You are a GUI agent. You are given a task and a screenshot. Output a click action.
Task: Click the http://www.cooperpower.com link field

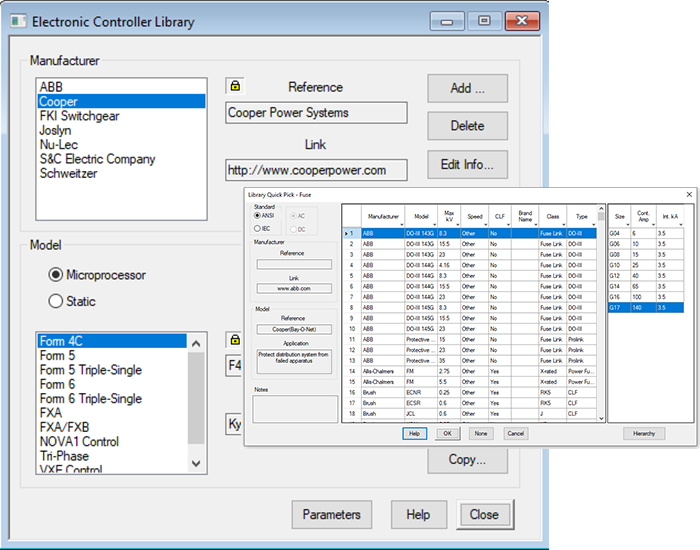click(316, 170)
